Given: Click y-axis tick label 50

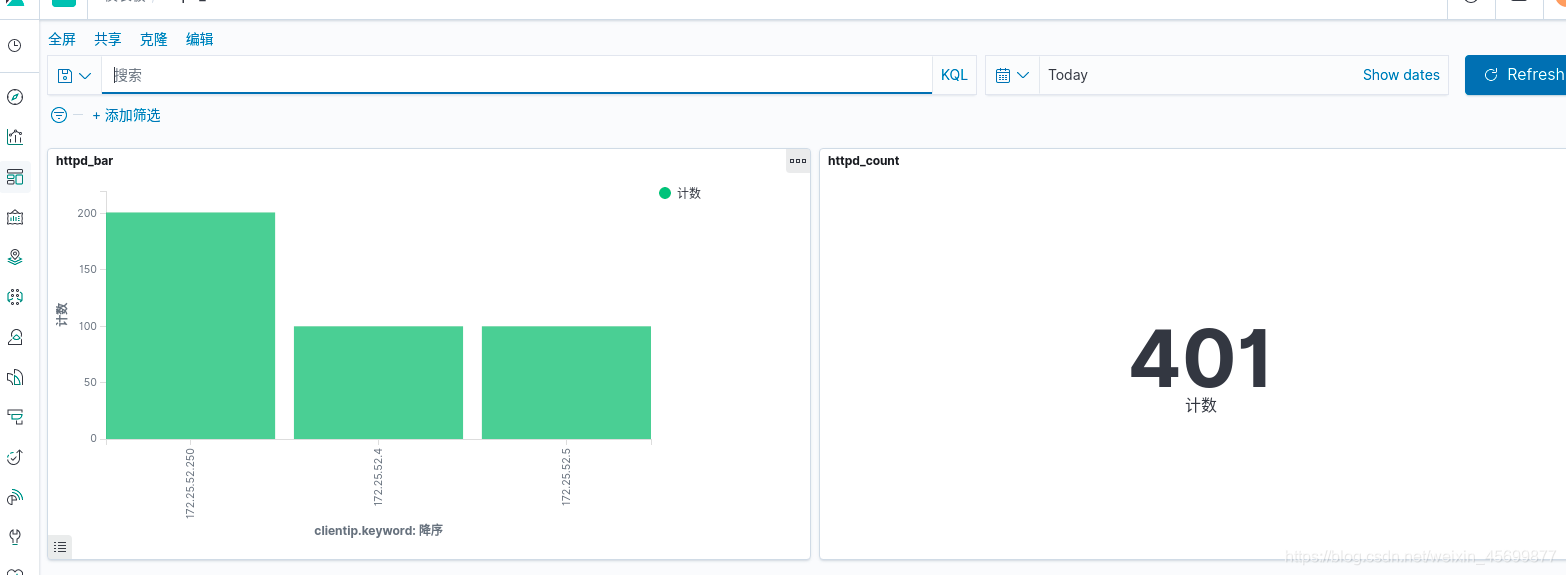Looking at the screenshot, I should click(90, 382).
